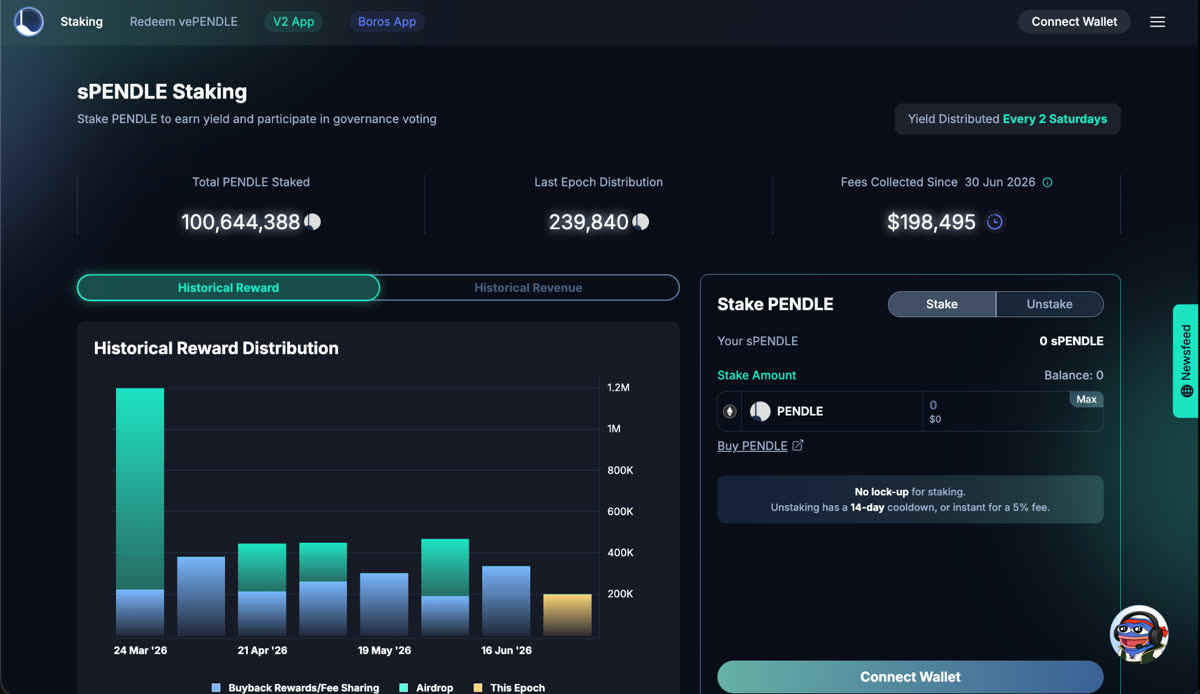Click the Ethereum network icon in stake field

[730, 411]
